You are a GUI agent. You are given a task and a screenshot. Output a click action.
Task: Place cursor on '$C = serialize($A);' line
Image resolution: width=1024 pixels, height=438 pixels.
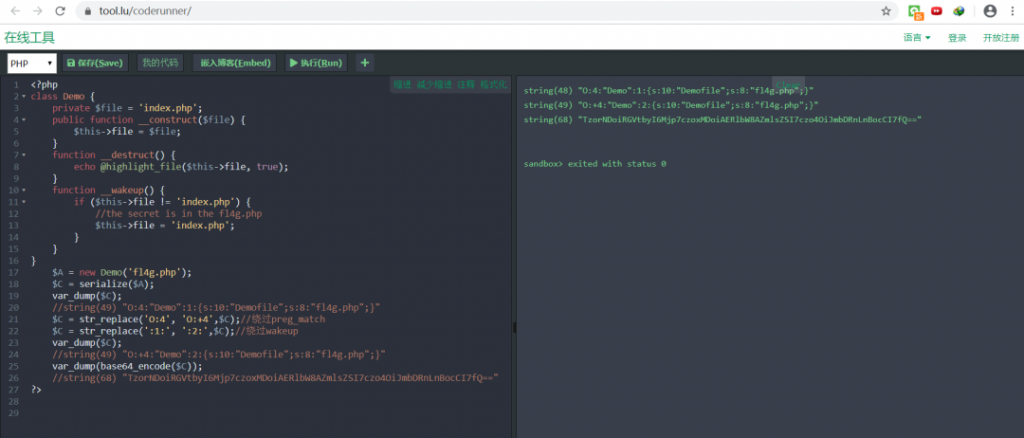(x=104, y=283)
